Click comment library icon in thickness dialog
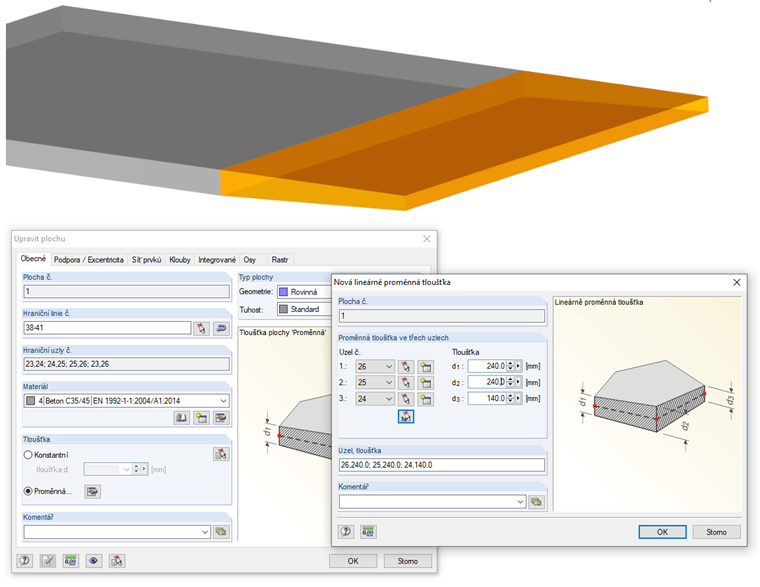Screen dimensions: 760x587 pos(536,502)
